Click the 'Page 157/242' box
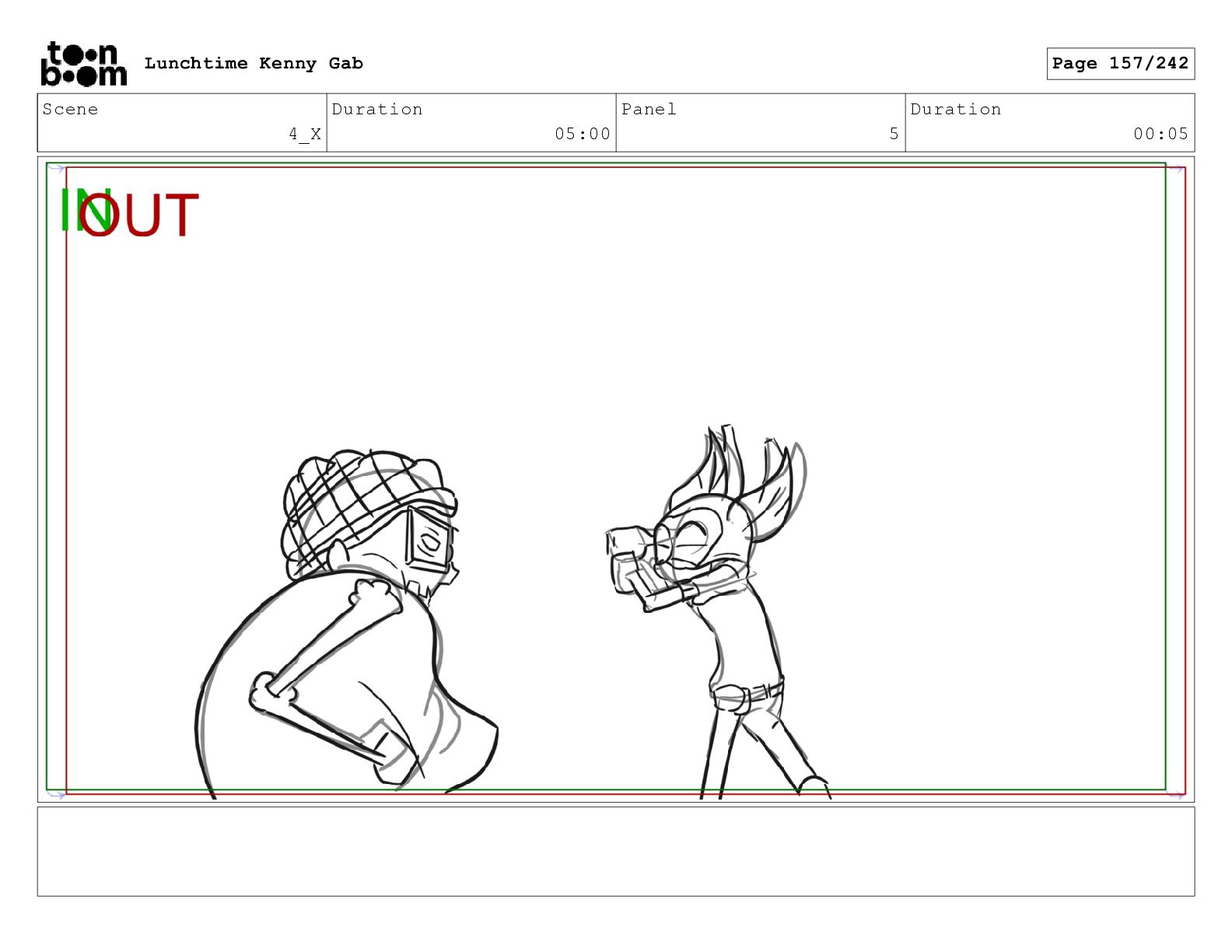Image resolution: width=1232 pixels, height=952 pixels. point(1120,64)
